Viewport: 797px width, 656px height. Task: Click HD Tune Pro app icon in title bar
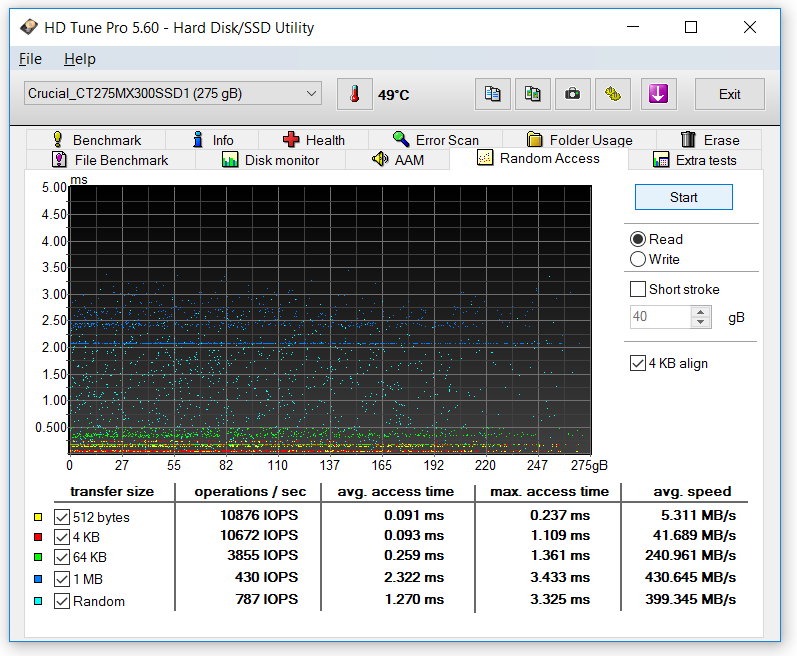click(29, 27)
